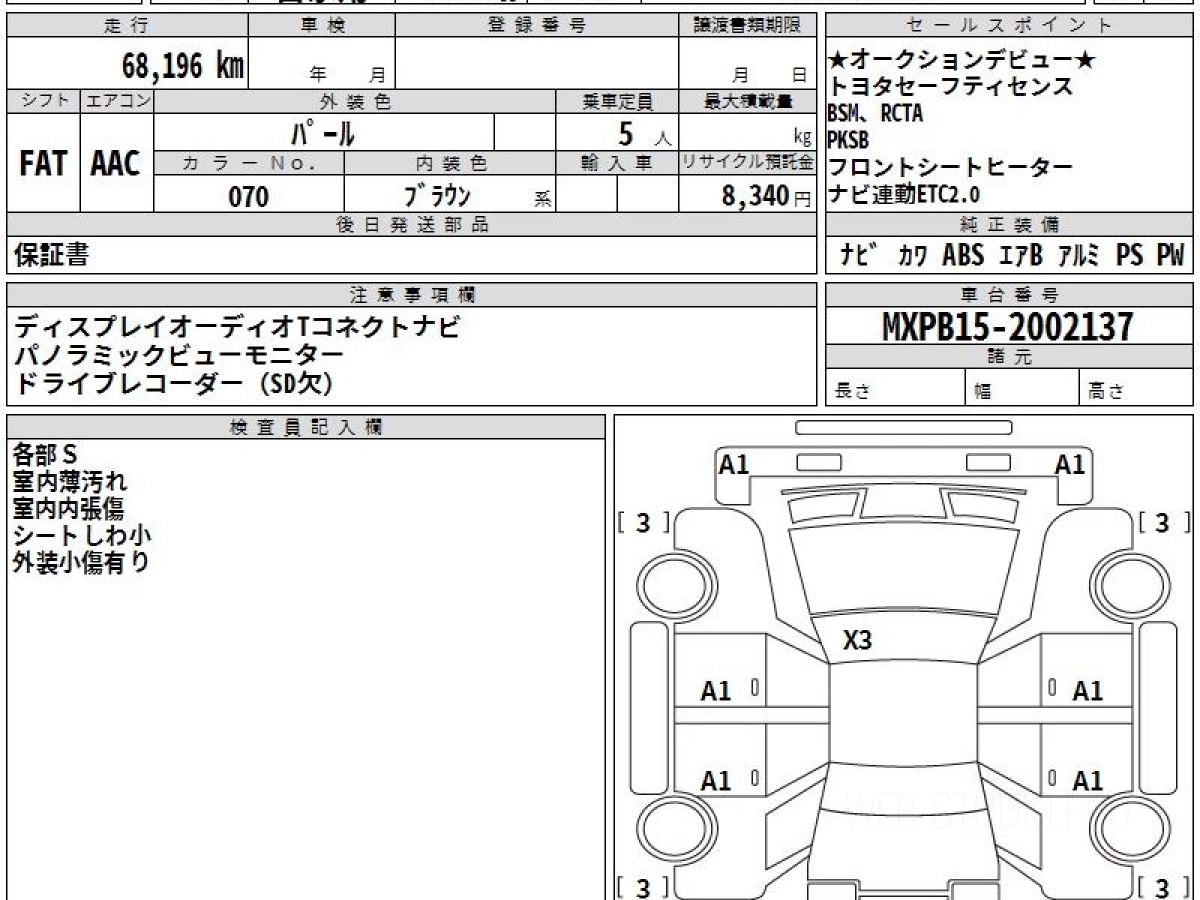Select the パール exterior color value

(x=323, y=132)
